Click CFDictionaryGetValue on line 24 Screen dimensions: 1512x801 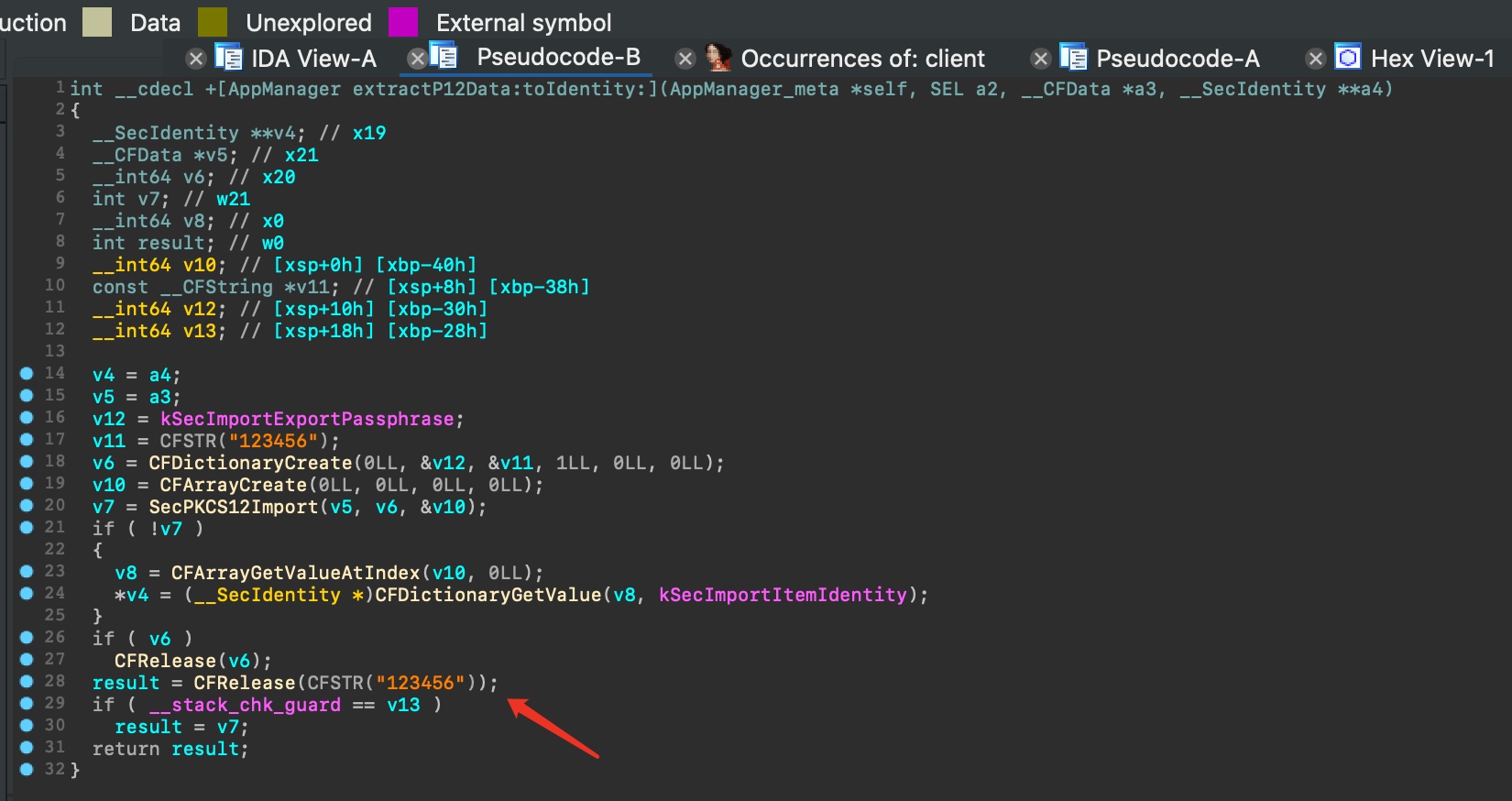(488, 595)
